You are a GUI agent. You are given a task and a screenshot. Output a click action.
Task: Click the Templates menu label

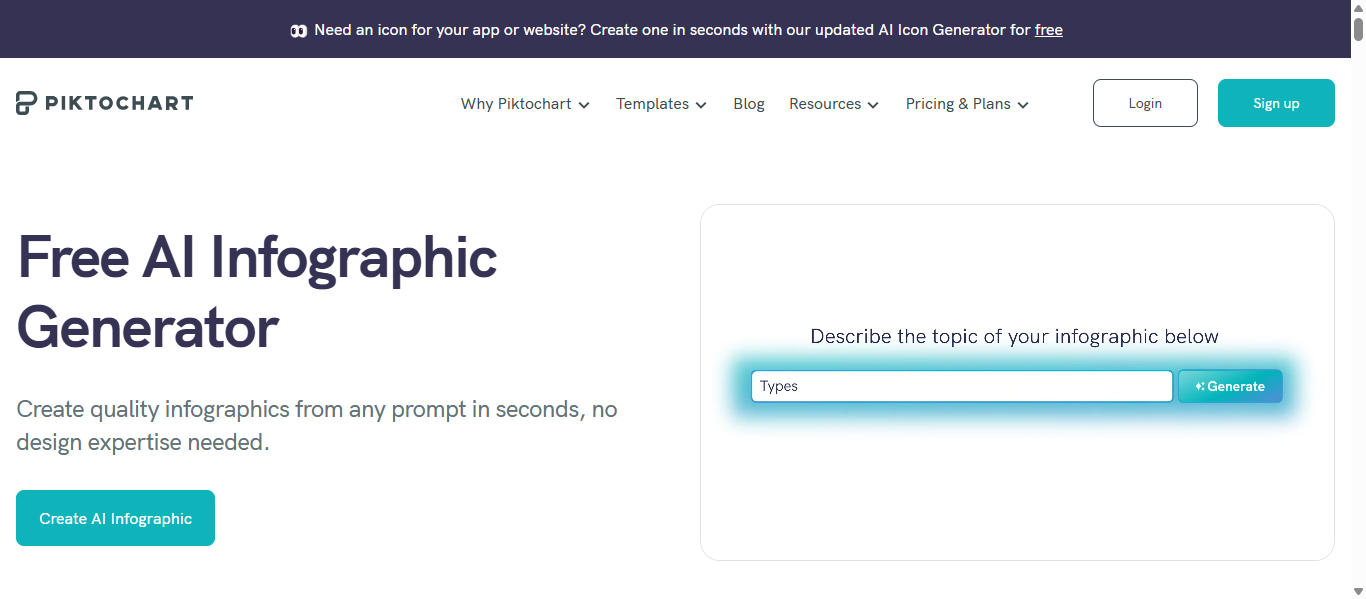click(652, 104)
